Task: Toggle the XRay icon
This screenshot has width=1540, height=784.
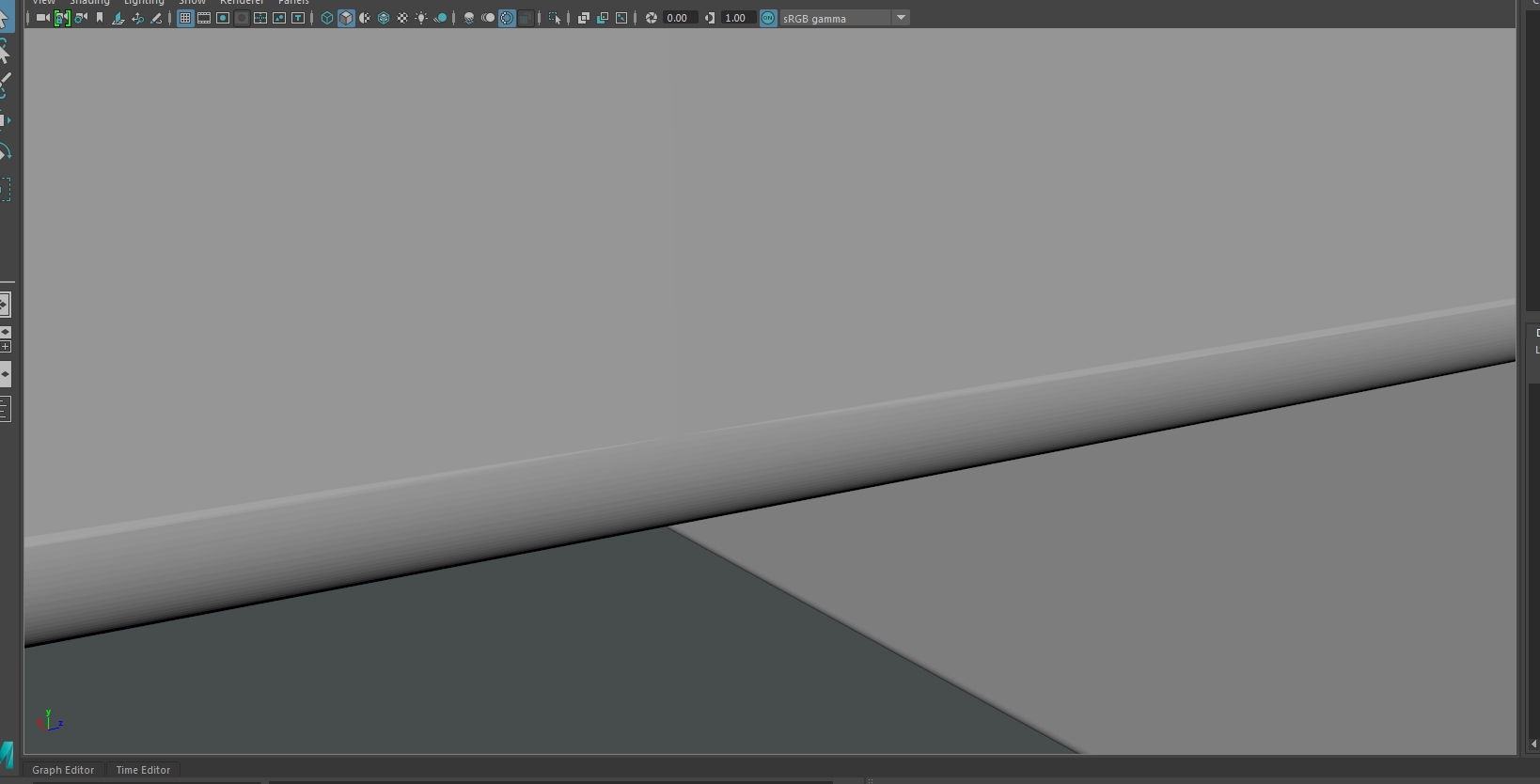Action: [583, 18]
